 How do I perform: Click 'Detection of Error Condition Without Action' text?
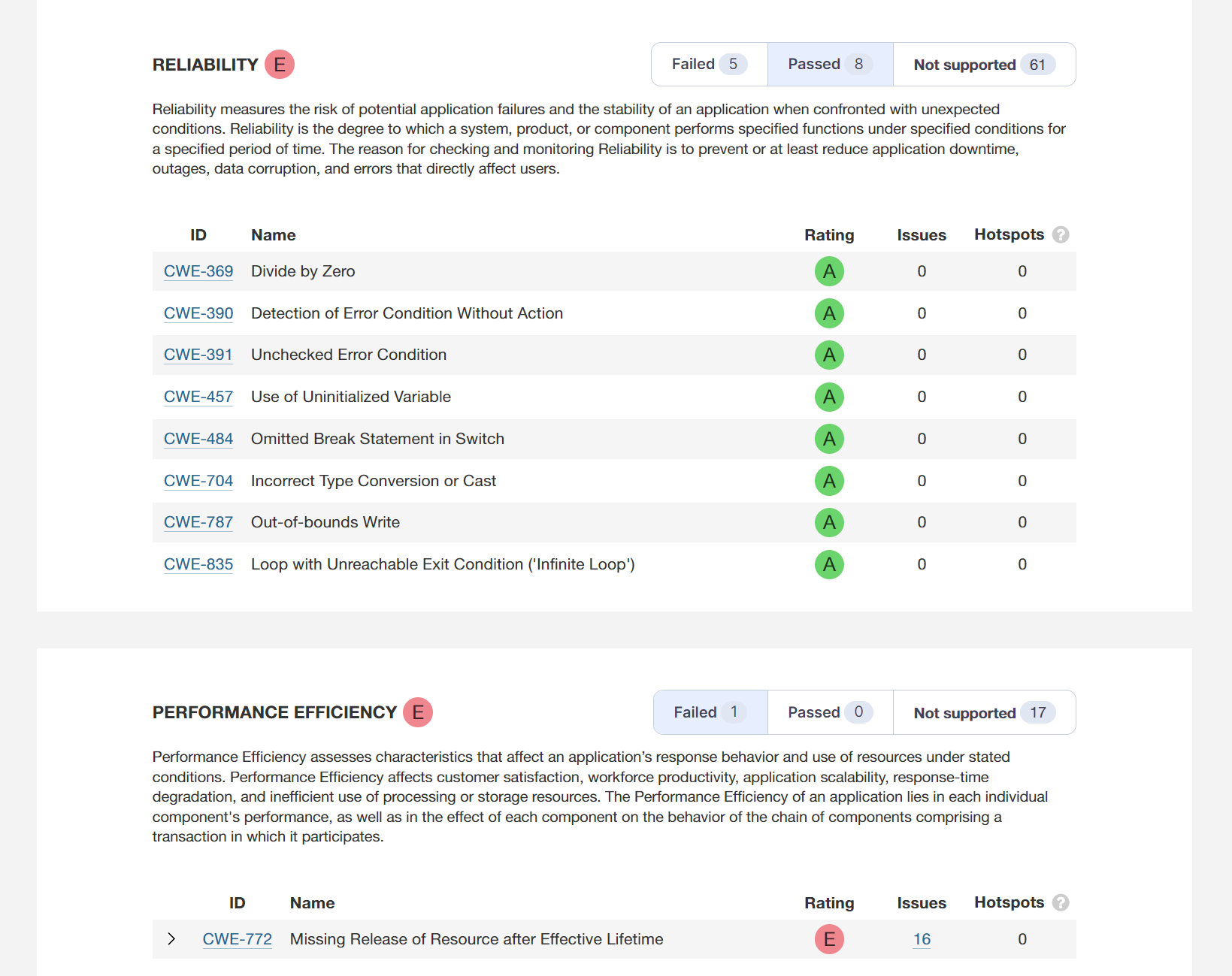[407, 313]
